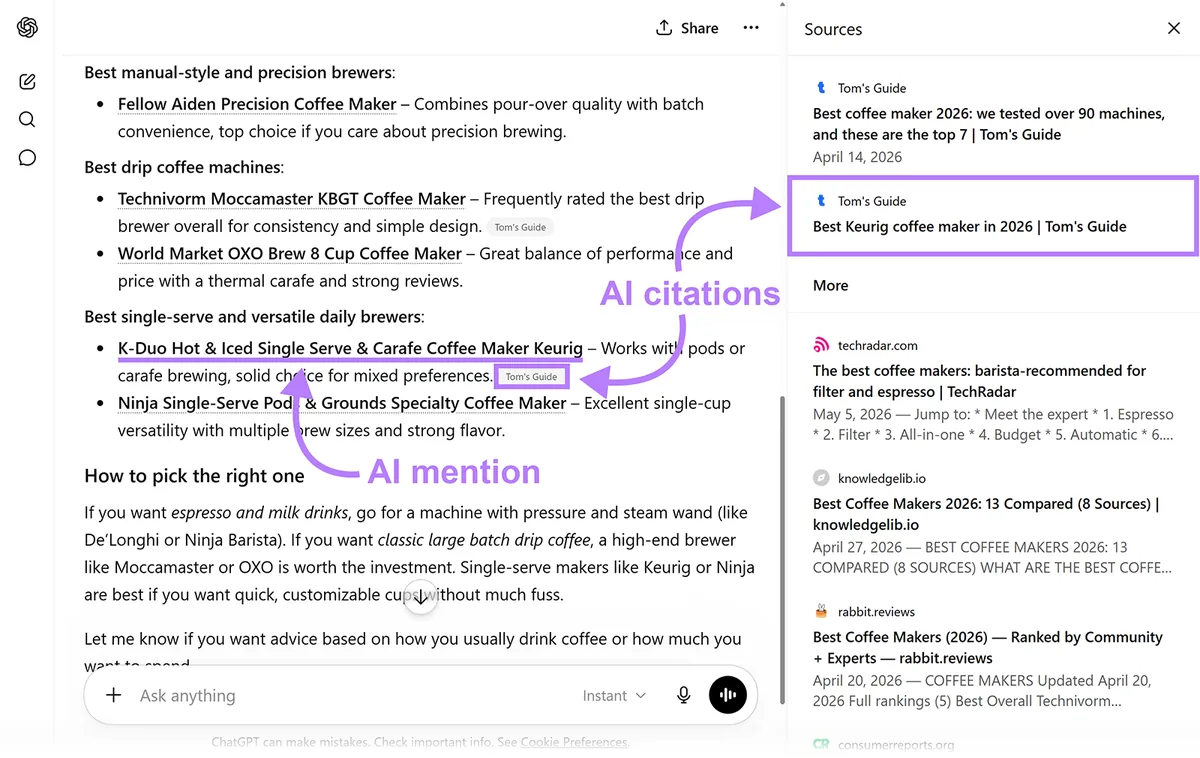The width and height of the screenshot is (1200, 758).
Task: Open the knowledgelib.io source result
Action: (x=993, y=523)
